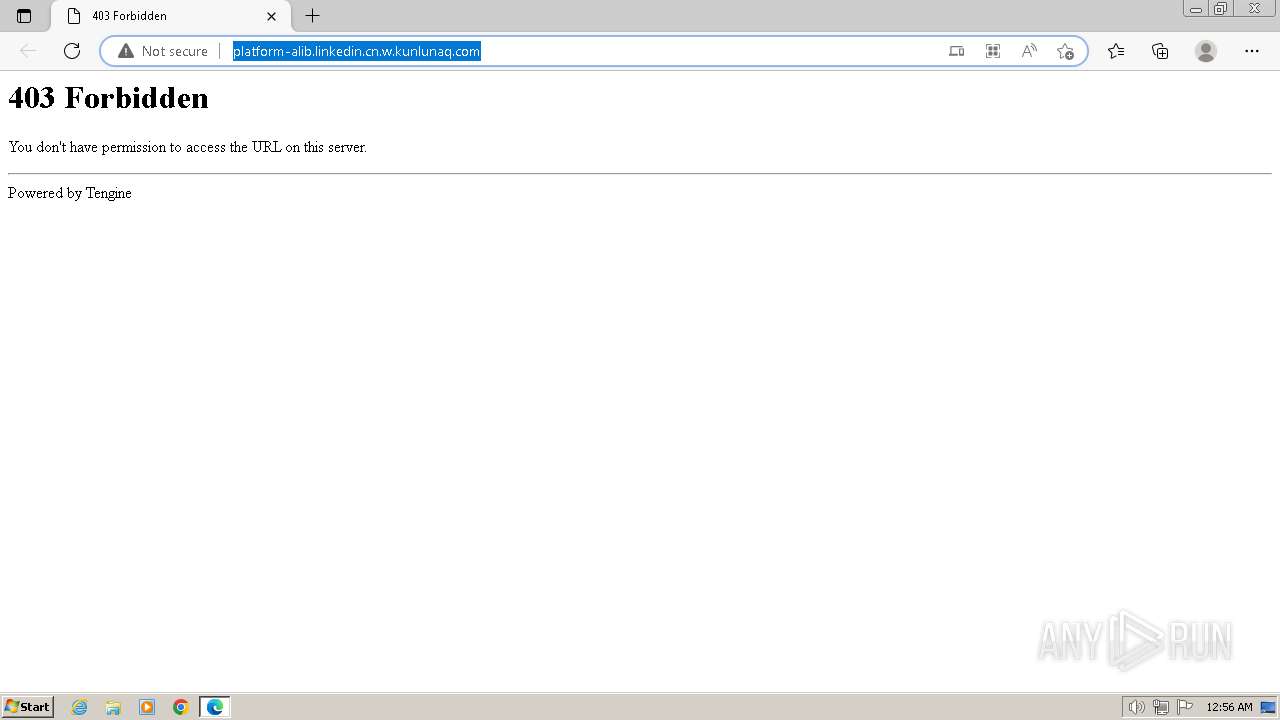The width and height of the screenshot is (1280, 720).
Task: Add this page to favorites
Action: [1065, 51]
